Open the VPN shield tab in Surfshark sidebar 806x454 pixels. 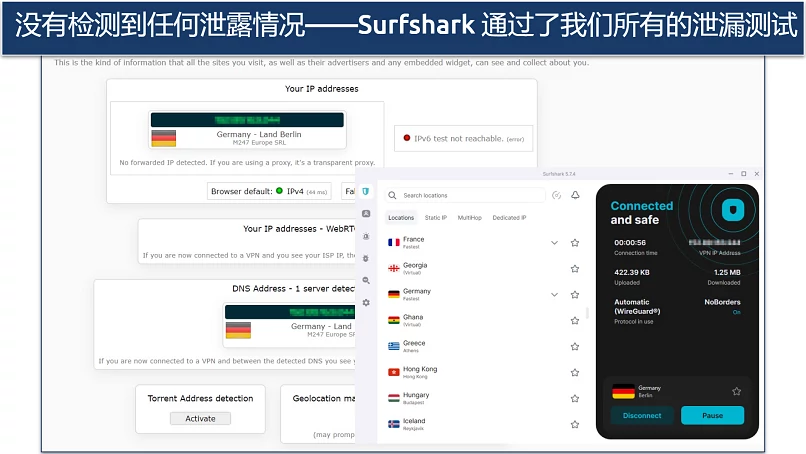pyautogui.click(x=365, y=191)
